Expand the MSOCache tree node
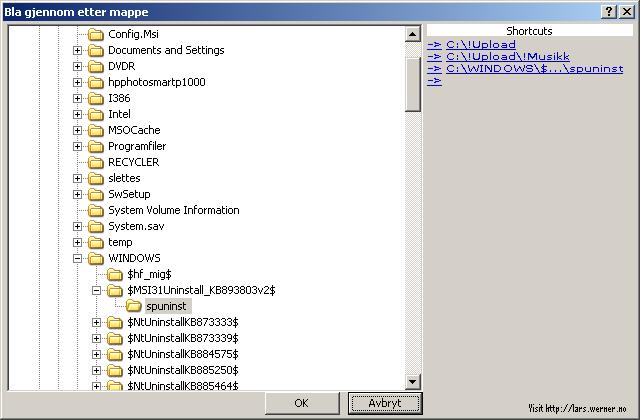The width and height of the screenshot is (640, 420). pyautogui.click(x=77, y=130)
